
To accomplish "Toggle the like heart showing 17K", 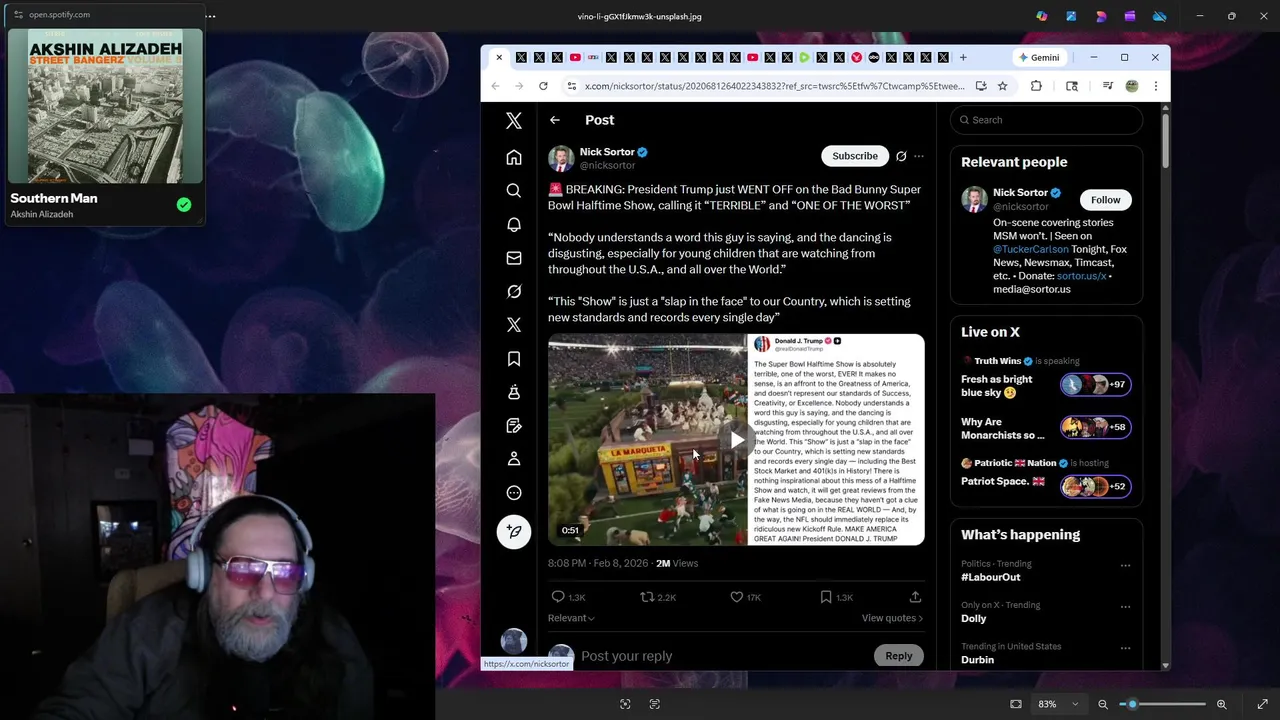I will (x=737, y=597).
